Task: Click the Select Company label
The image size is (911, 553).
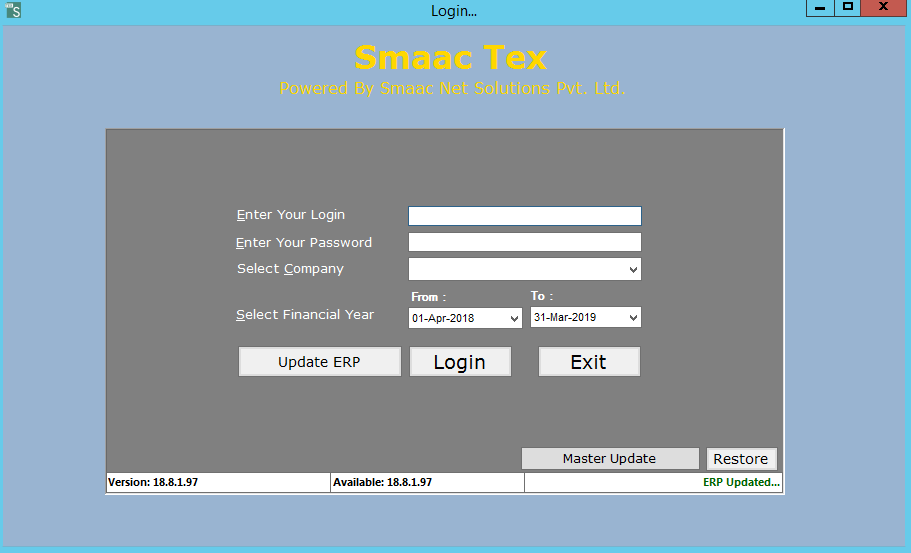Action: (290, 269)
